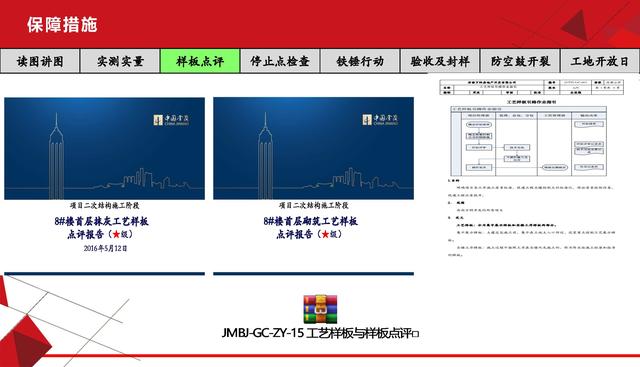640x367 pixels.
Task: Select the 验收及封样 tab
Action: click(440, 61)
